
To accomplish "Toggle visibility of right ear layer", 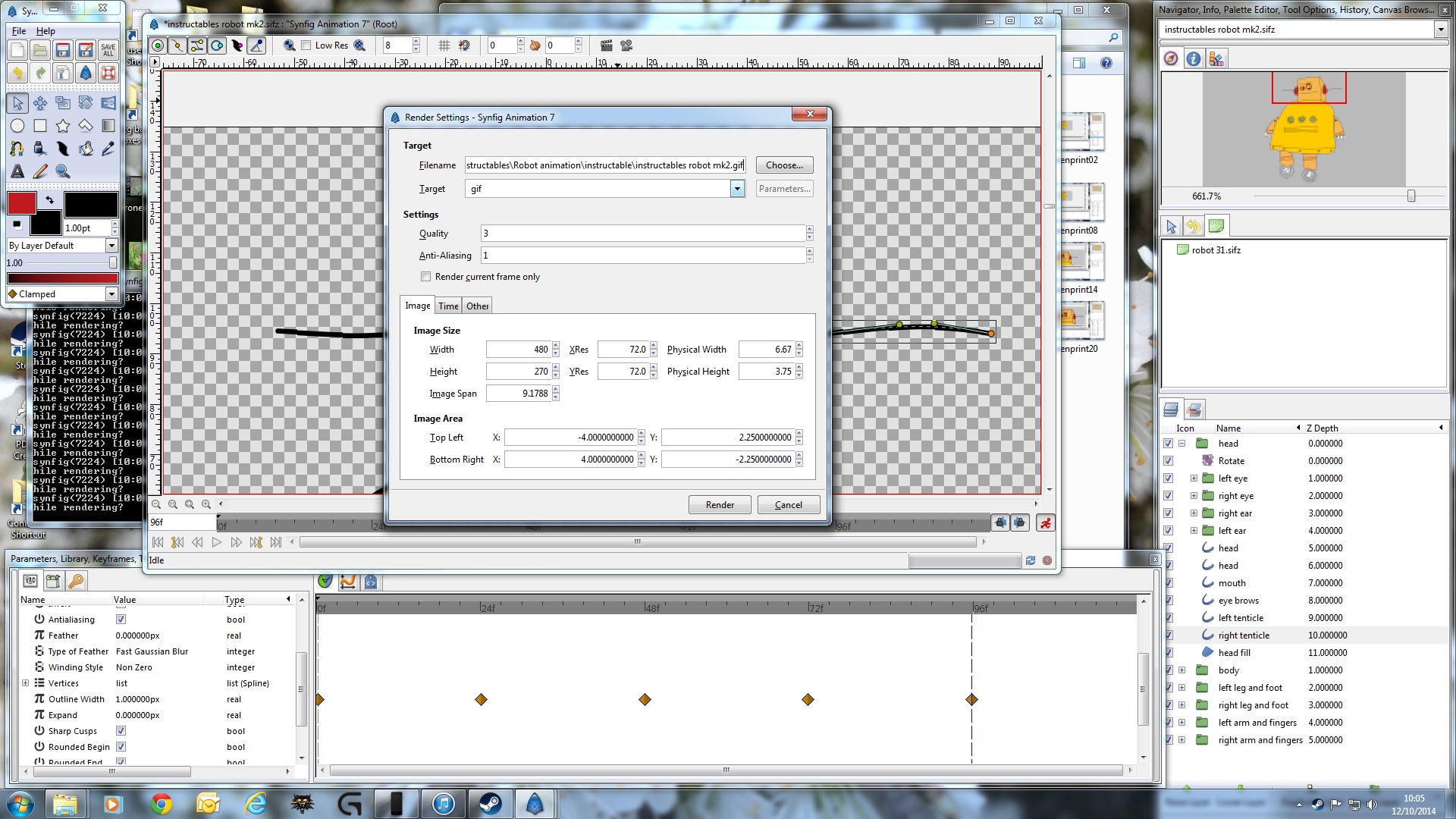I will (1168, 513).
